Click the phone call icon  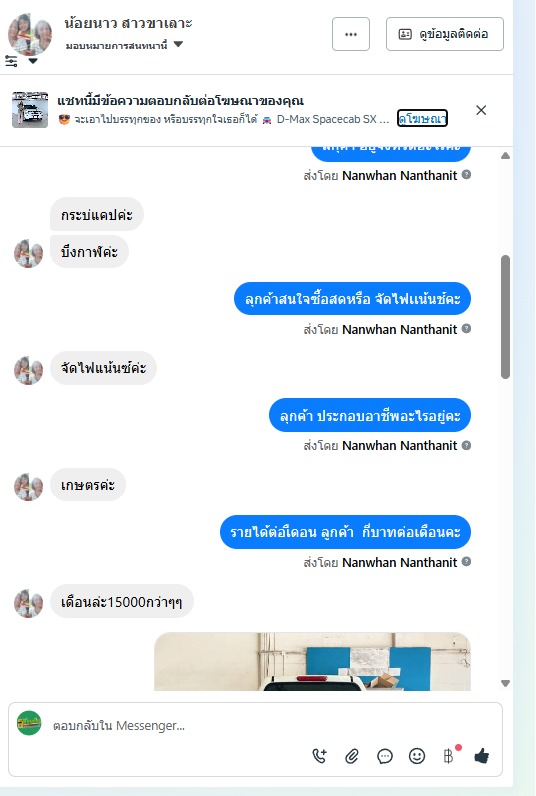pos(320,756)
